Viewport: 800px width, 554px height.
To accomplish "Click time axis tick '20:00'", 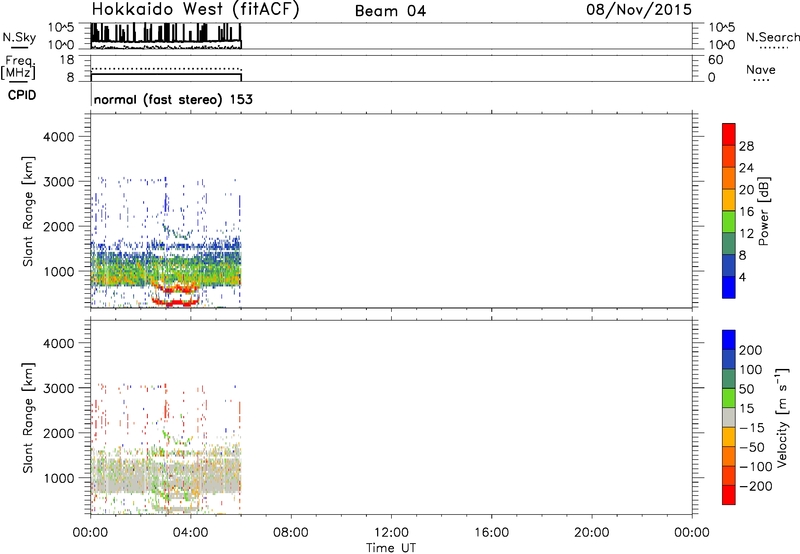I will click(x=591, y=533).
